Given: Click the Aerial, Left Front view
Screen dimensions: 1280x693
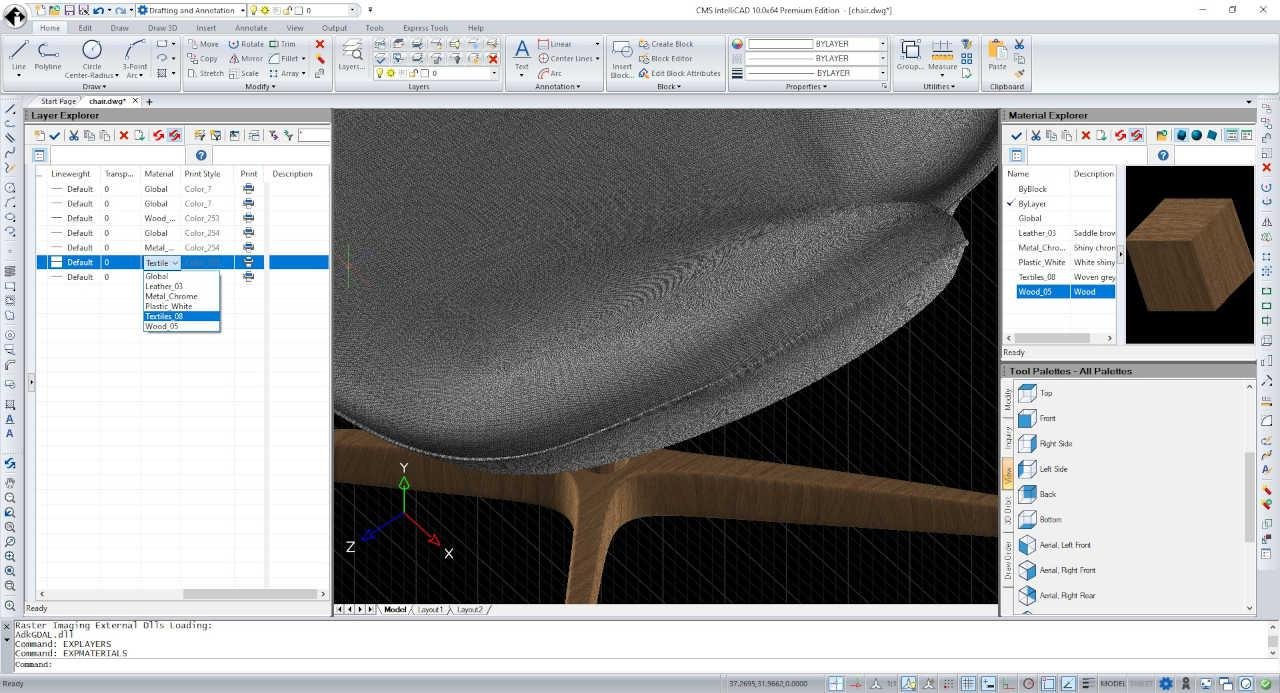Looking at the screenshot, I should (1065, 545).
